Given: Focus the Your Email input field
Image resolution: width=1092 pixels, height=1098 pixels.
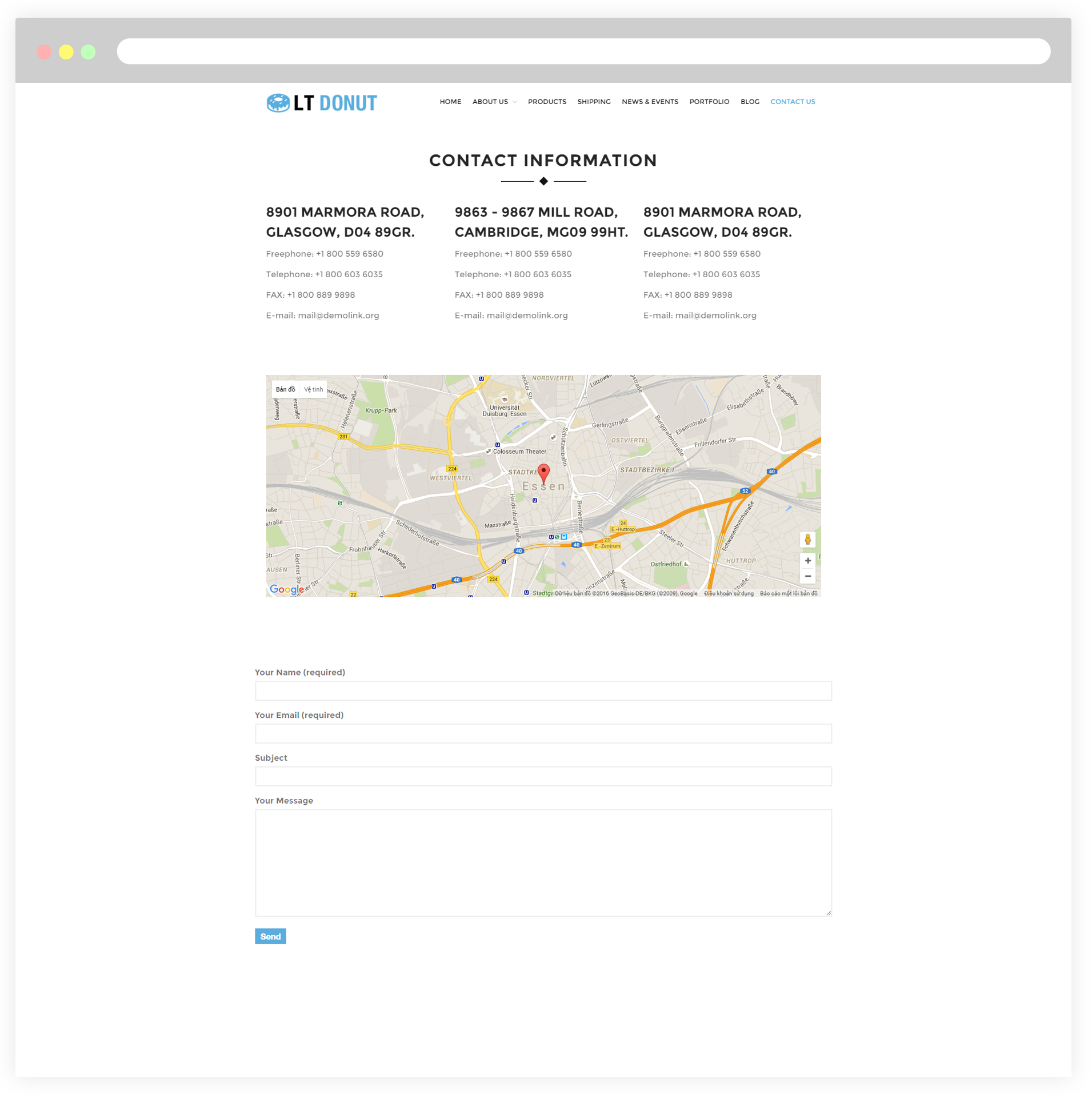Looking at the screenshot, I should (543, 733).
